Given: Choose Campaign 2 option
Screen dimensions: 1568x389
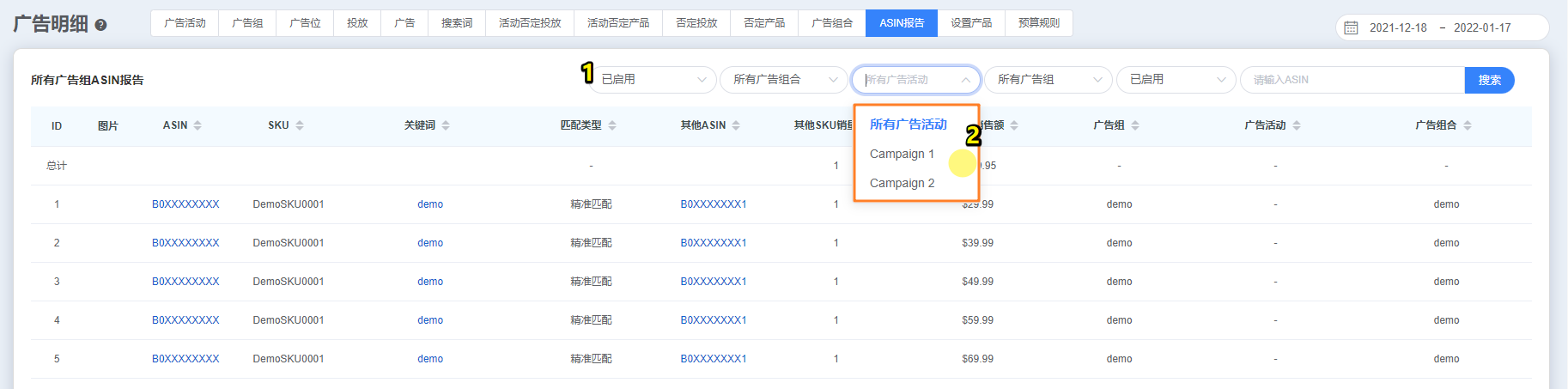Looking at the screenshot, I should [902, 183].
